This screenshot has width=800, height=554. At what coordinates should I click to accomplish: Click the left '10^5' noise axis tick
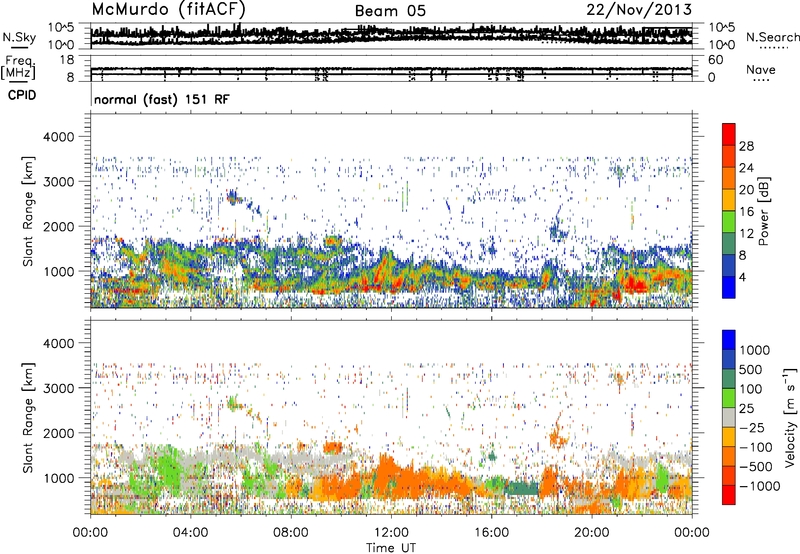(x=61, y=27)
